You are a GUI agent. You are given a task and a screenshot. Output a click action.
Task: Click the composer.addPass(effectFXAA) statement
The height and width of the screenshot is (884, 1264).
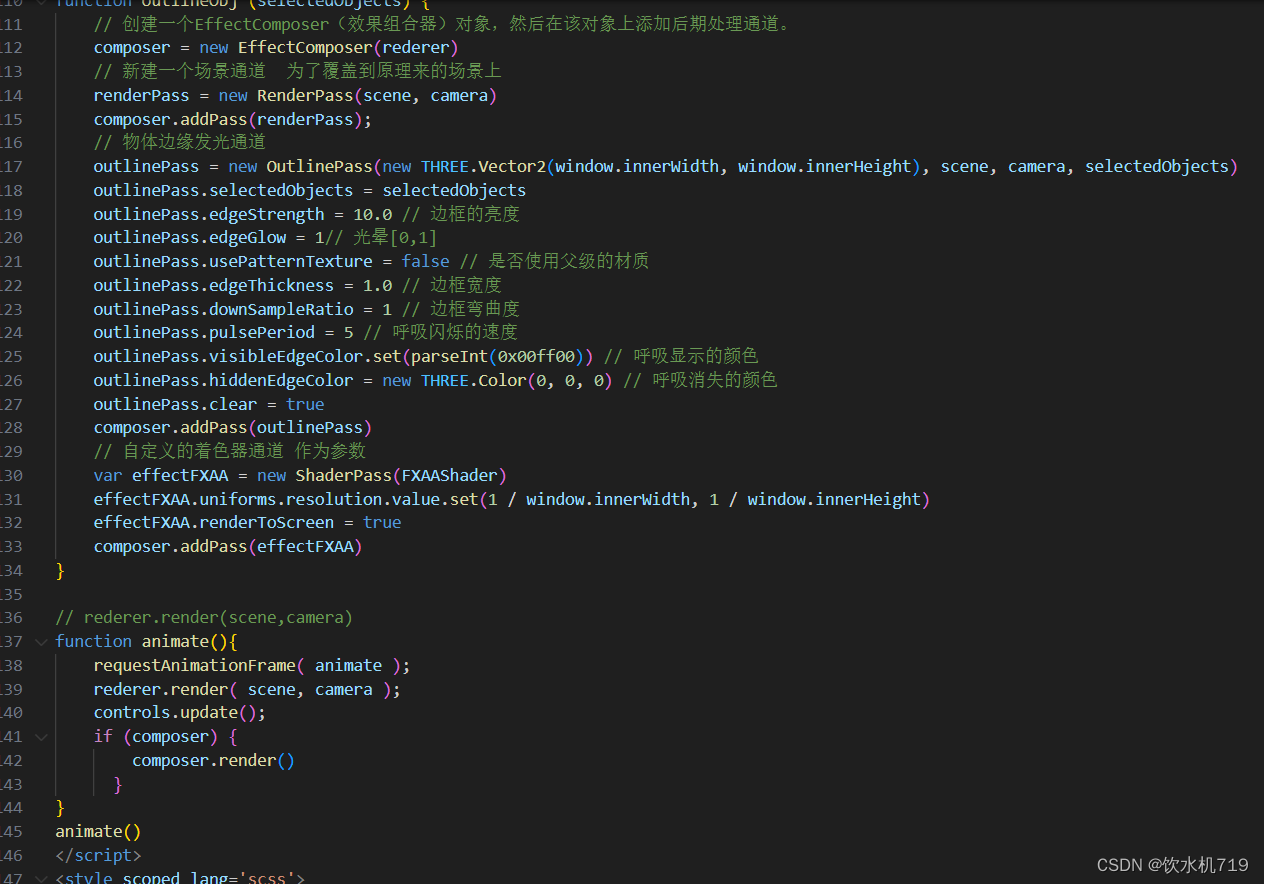point(228,546)
